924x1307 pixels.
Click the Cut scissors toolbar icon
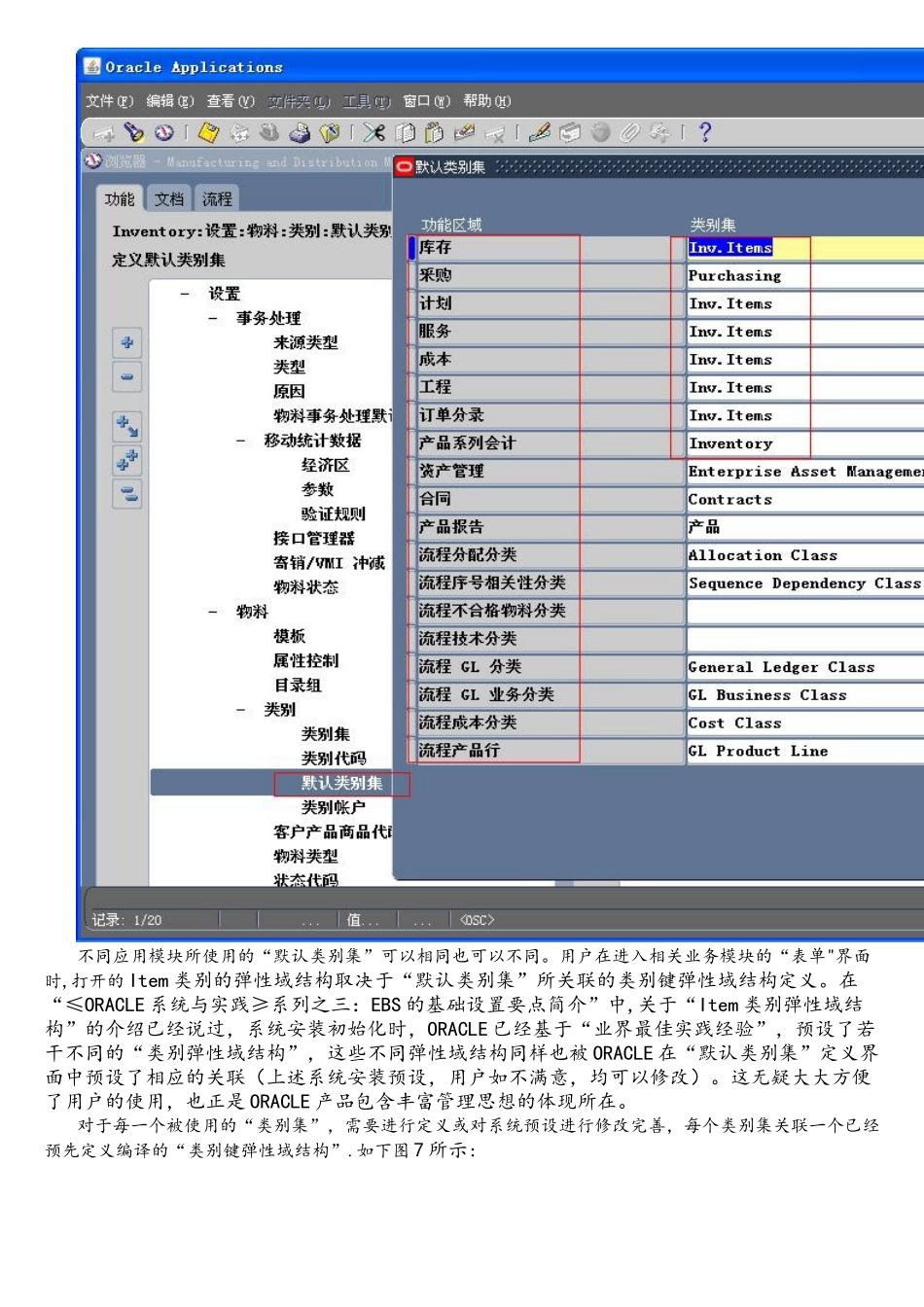point(374,133)
